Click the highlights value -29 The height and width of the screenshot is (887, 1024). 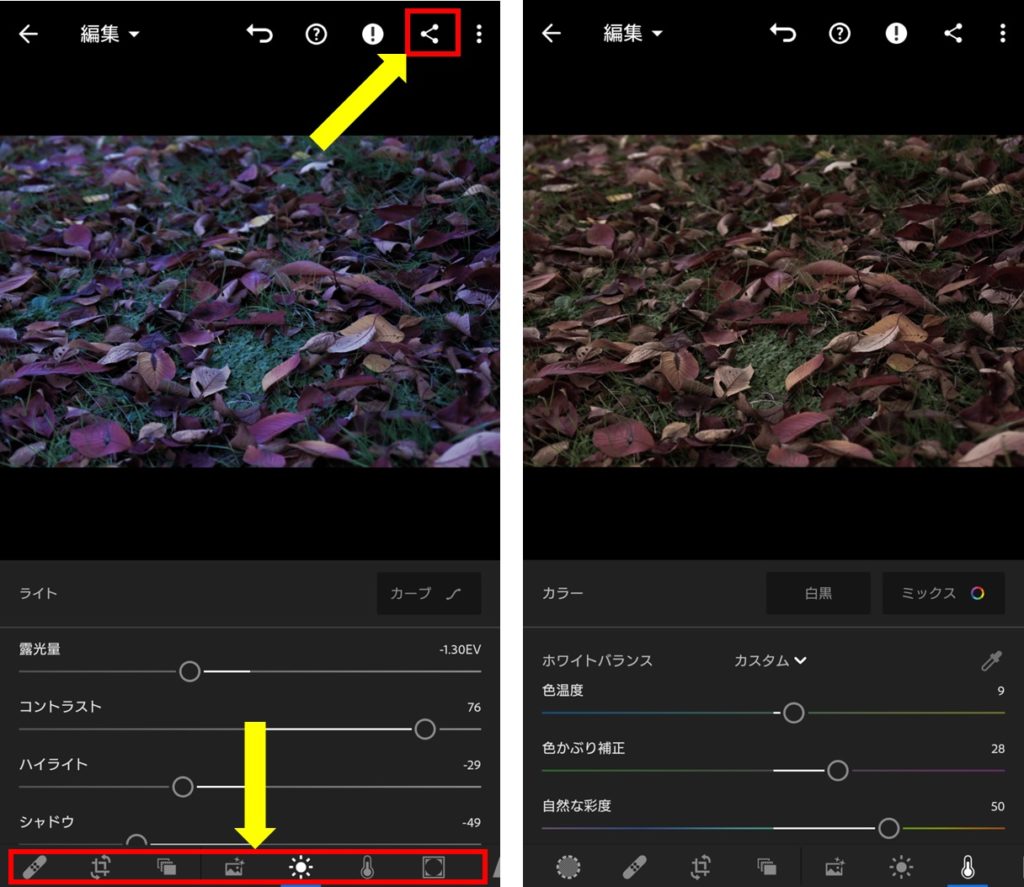[x=472, y=765]
